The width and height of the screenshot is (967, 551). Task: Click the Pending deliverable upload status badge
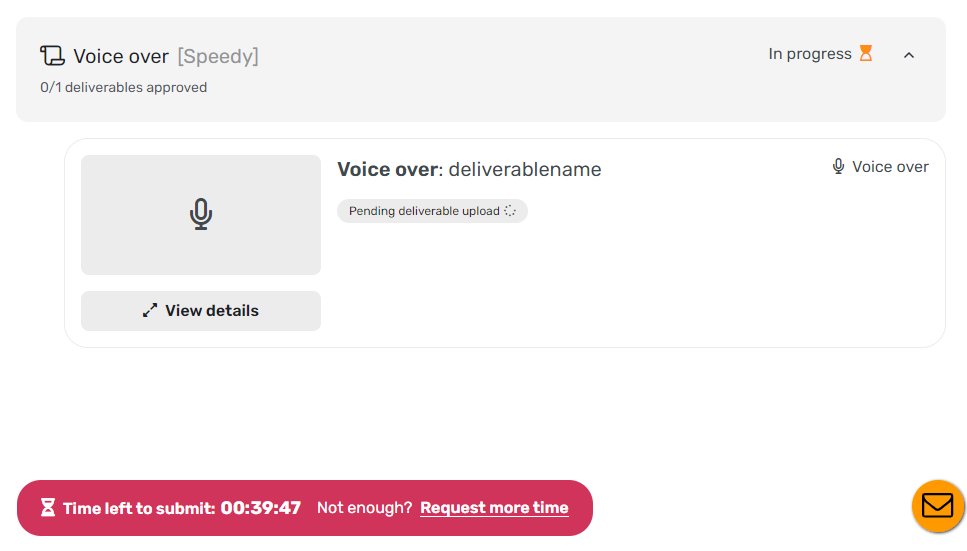pos(432,211)
